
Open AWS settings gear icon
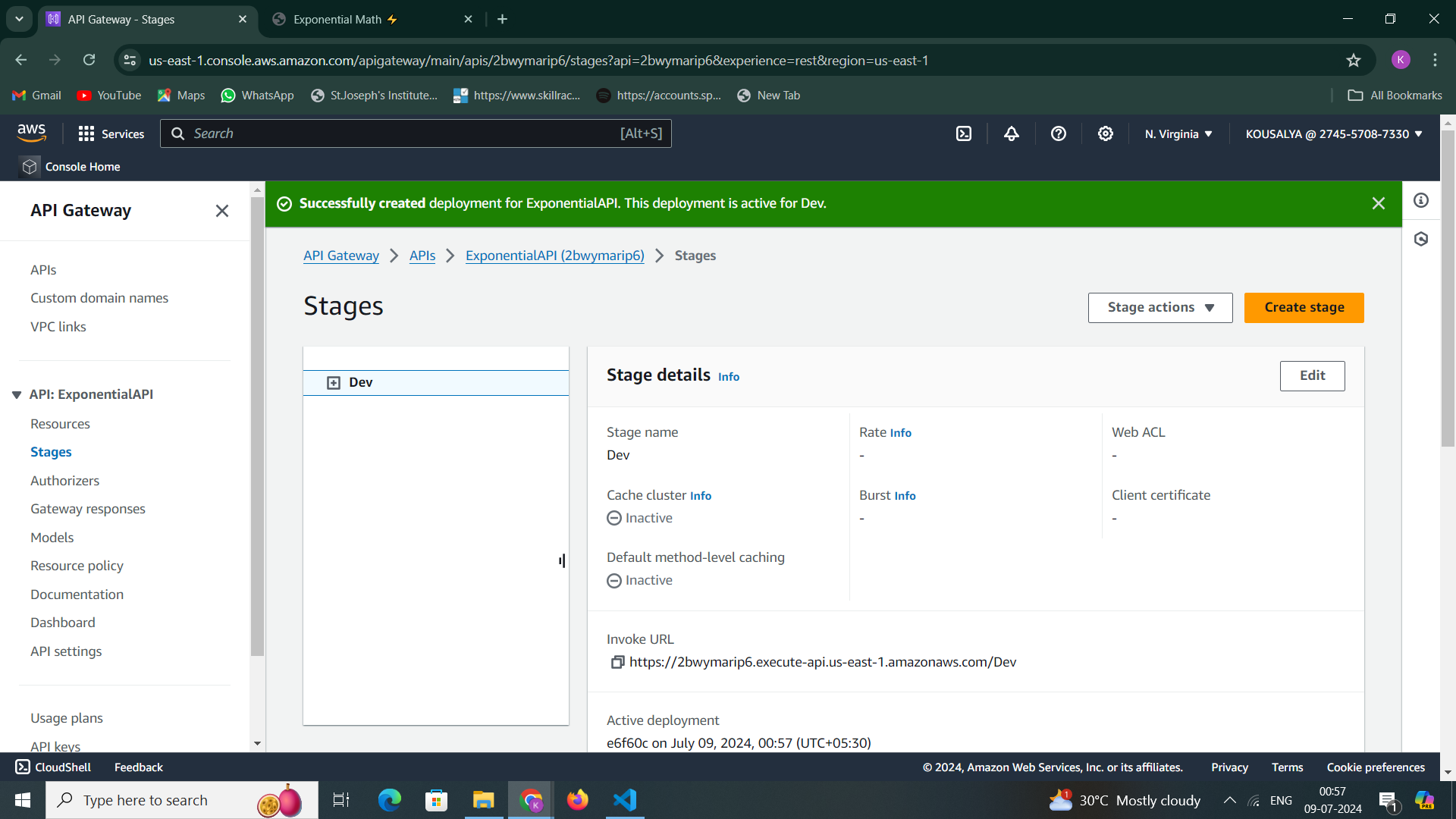[x=1105, y=133]
